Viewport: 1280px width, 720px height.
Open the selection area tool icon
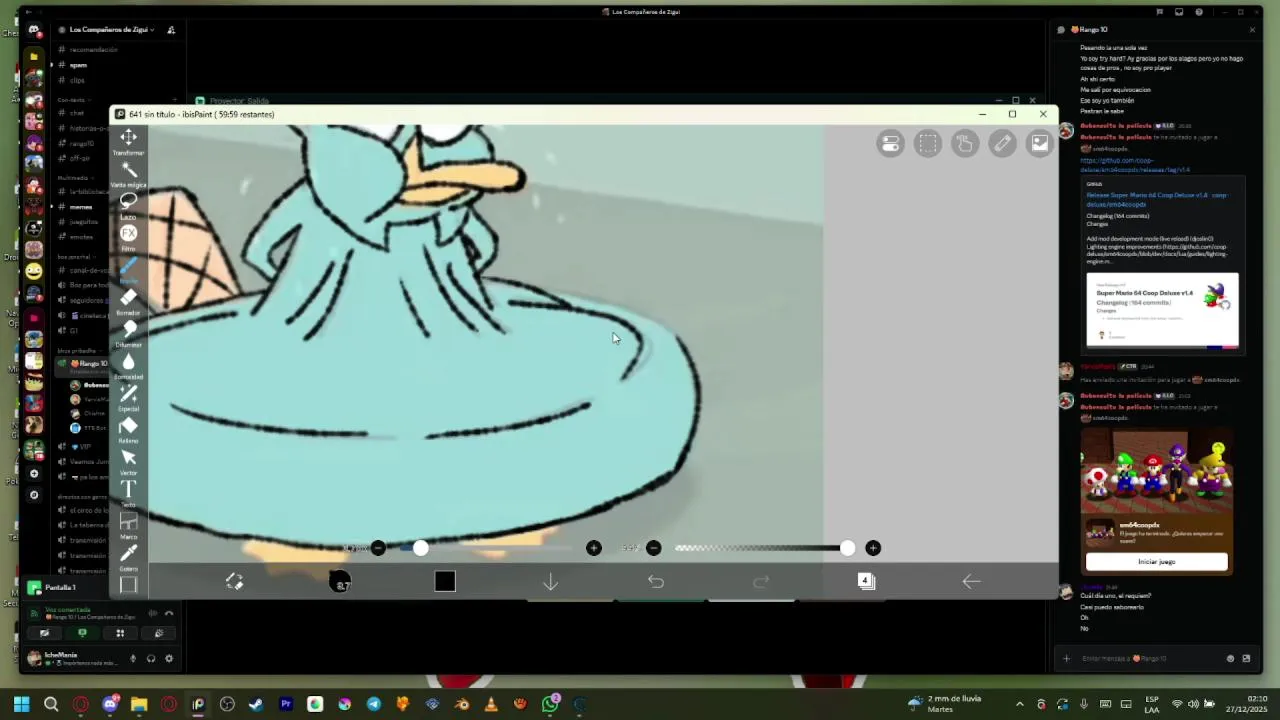[928, 144]
